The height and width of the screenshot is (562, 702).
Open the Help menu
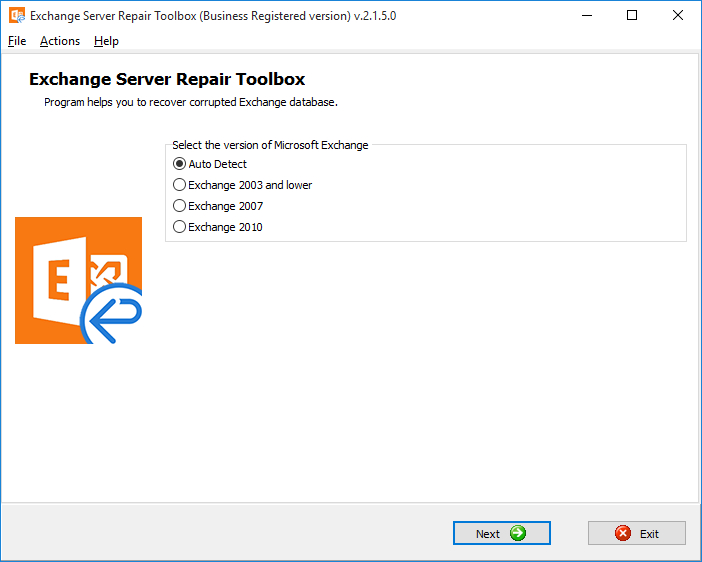click(106, 41)
